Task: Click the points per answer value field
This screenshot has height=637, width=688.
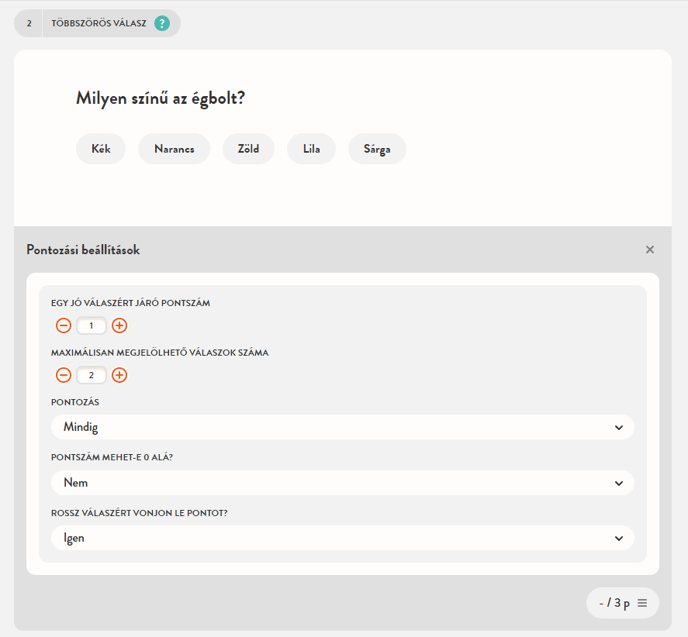Action: click(91, 325)
